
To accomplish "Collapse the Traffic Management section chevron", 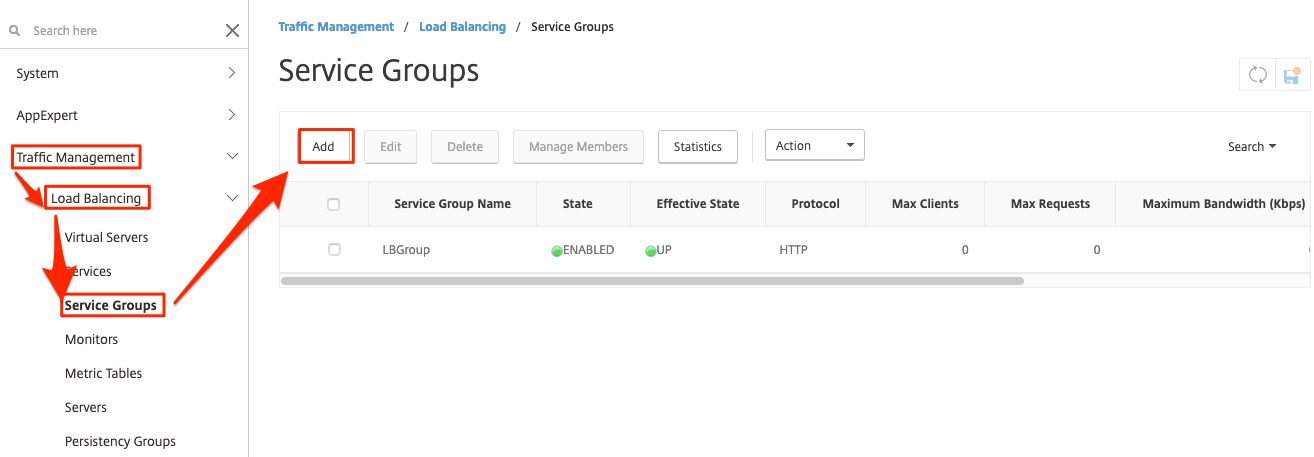I will point(232,157).
